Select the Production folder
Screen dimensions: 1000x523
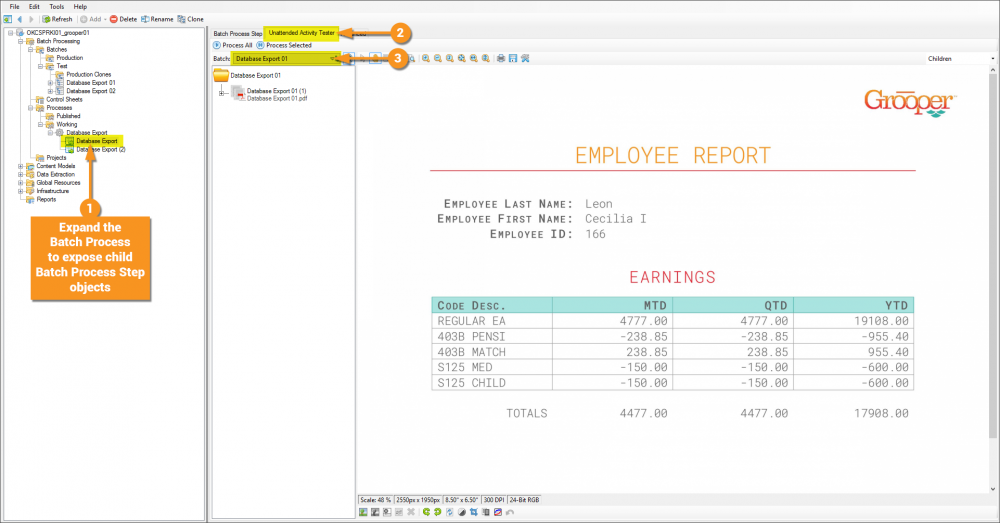click(x=70, y=57)
